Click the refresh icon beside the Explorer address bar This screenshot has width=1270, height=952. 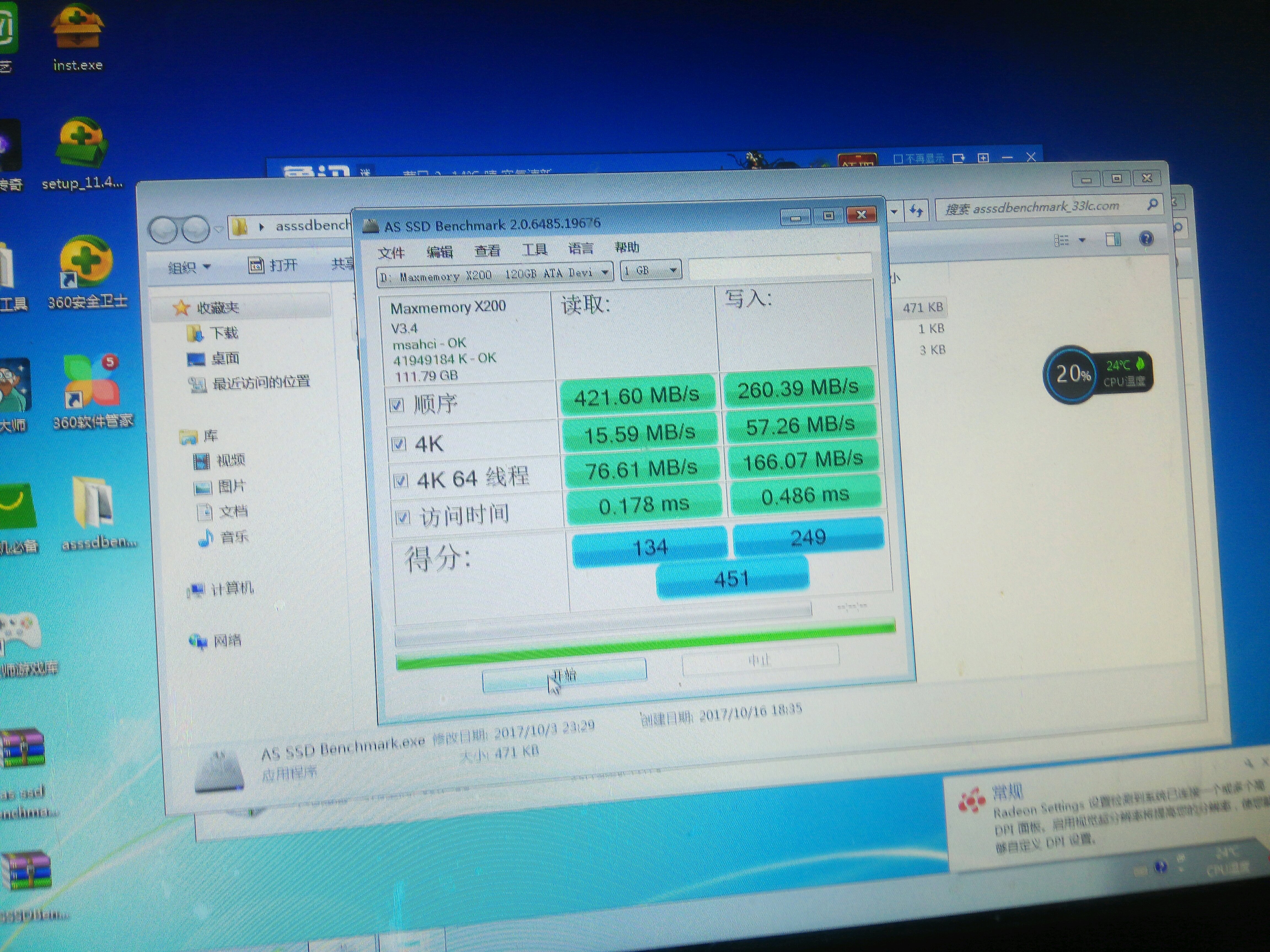pyautogui.click(x=916, y=211)
